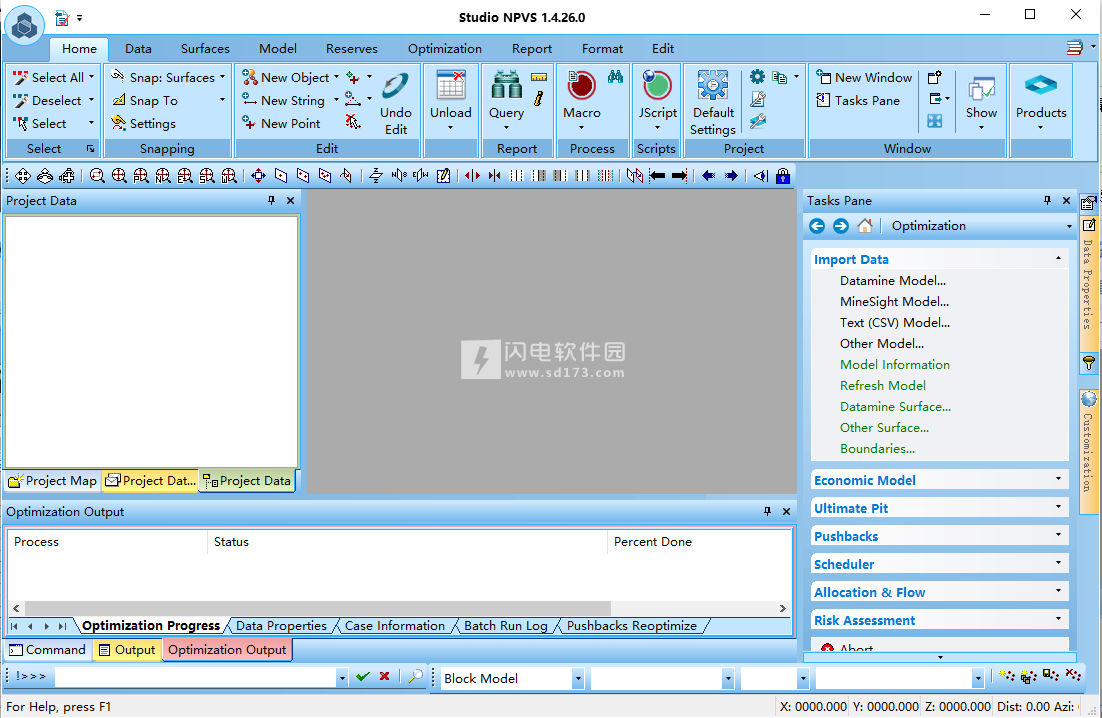This screenshot has height=718, width=1102.
Task: Open the Products icon
Action: [1041, 86]
